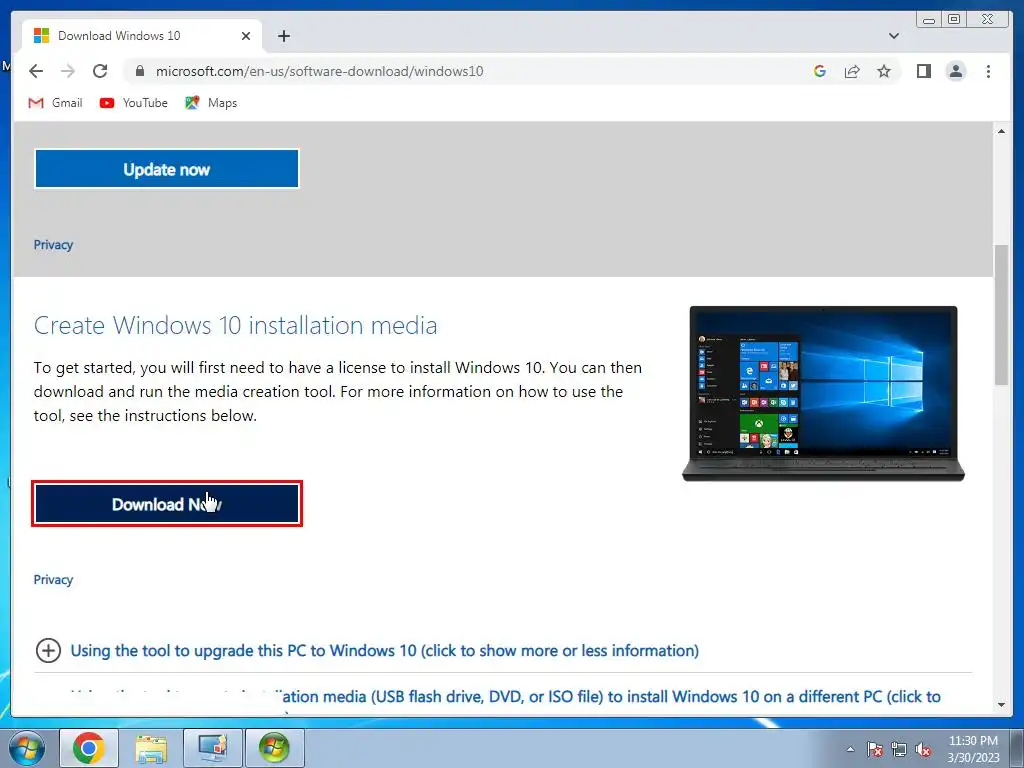The image size is (1024, 768).
Task: Bookmark this page with the star icon
Action: tap(884, 71)
